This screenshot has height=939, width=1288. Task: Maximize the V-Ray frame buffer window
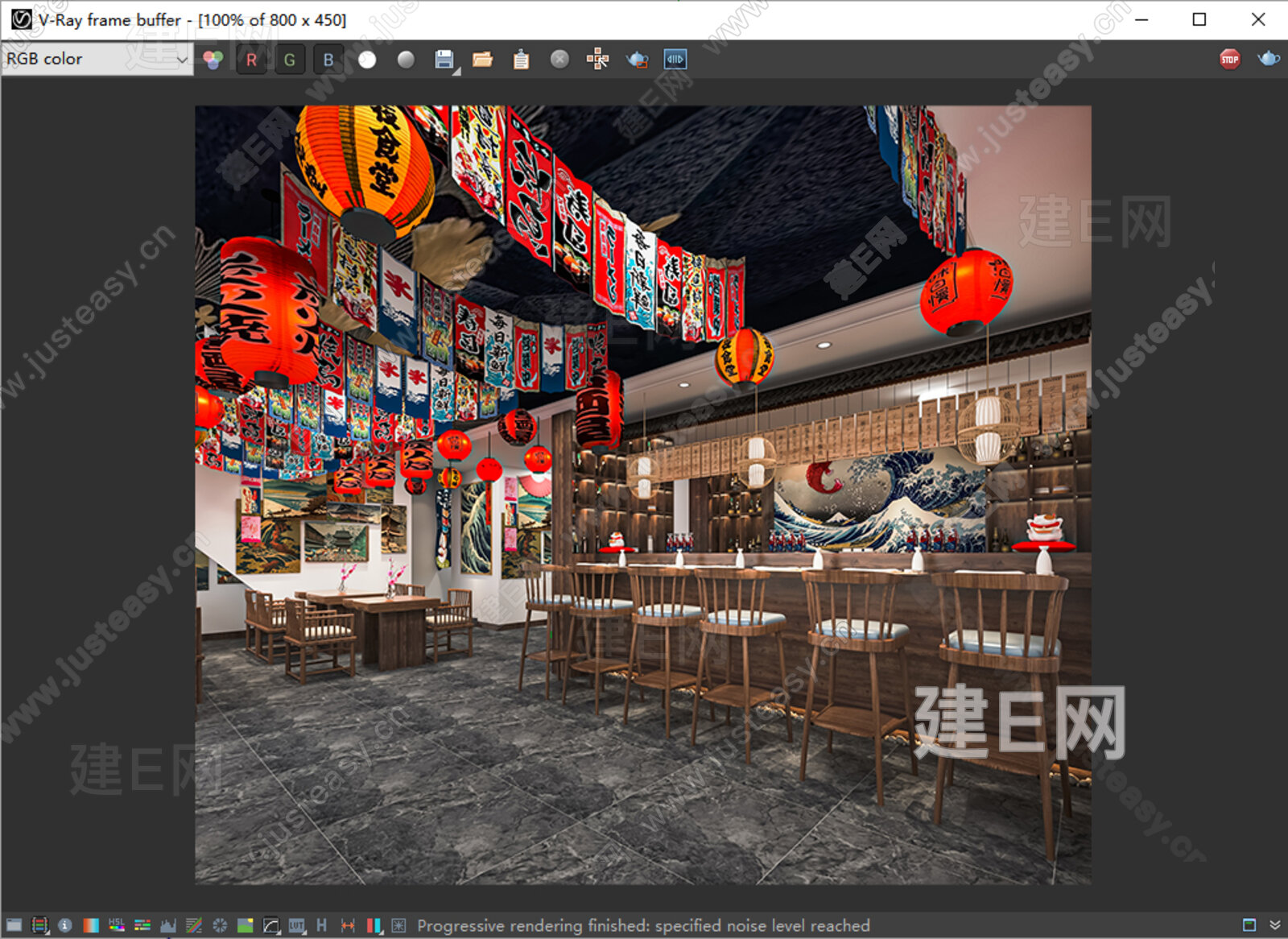[x=1199, y=19]
